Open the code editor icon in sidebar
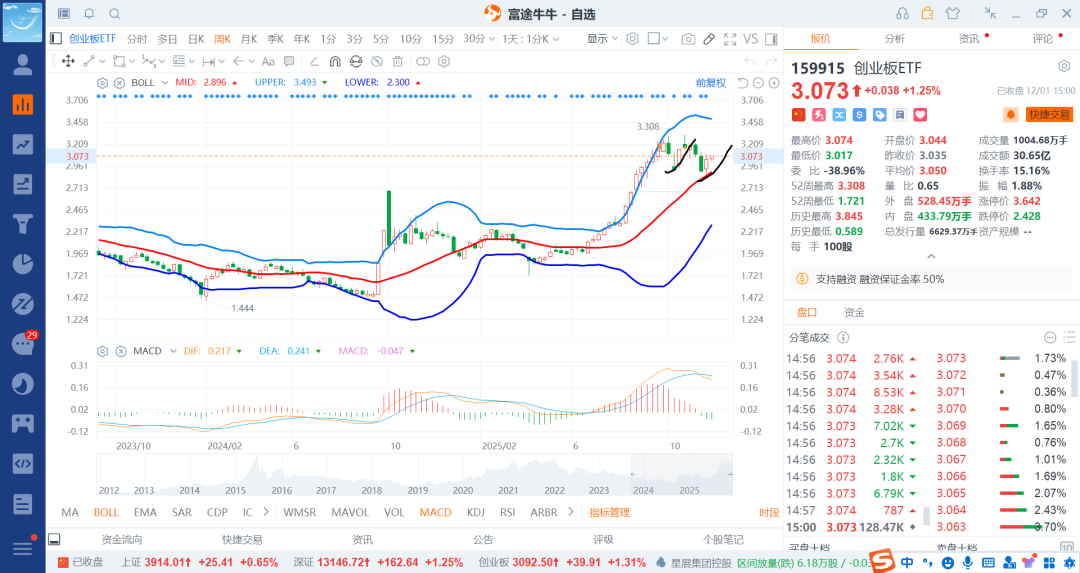 pos(23,463)
